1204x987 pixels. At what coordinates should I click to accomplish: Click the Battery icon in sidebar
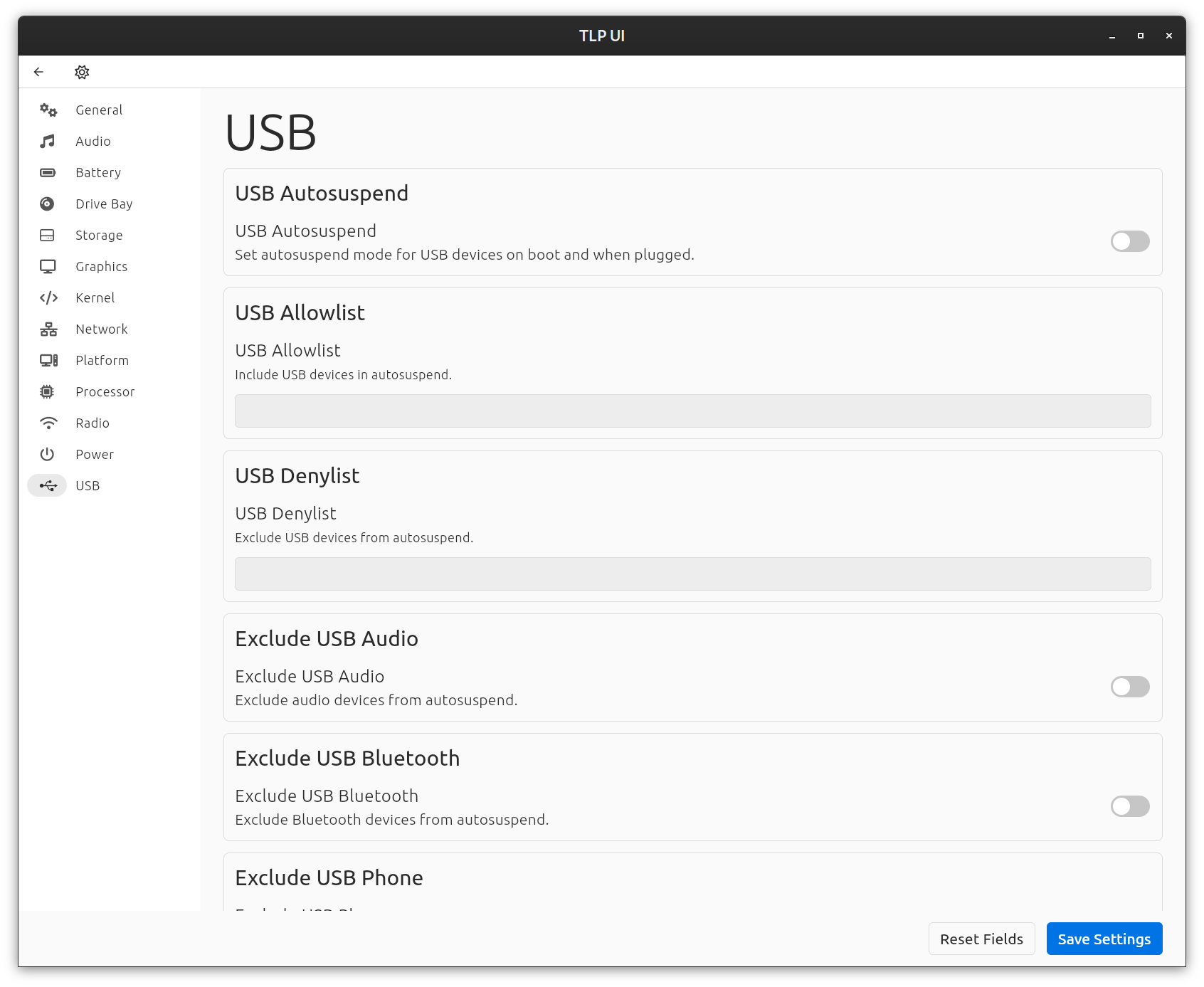tap(48, 172)
